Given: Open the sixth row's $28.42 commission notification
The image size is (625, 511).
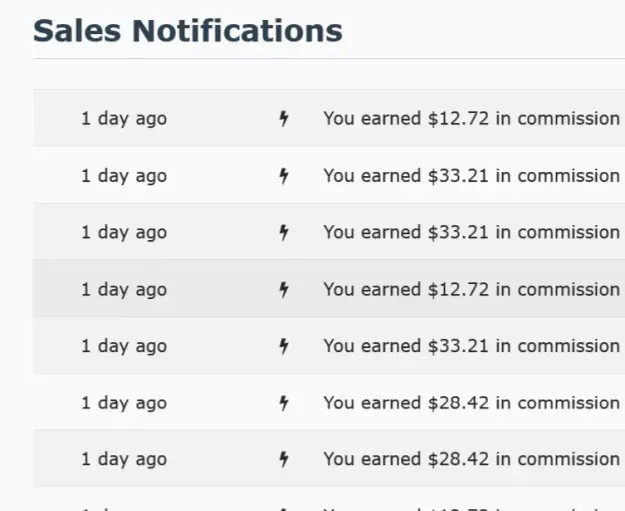Looking at the screenshot, I should click(x=471, y=403).
